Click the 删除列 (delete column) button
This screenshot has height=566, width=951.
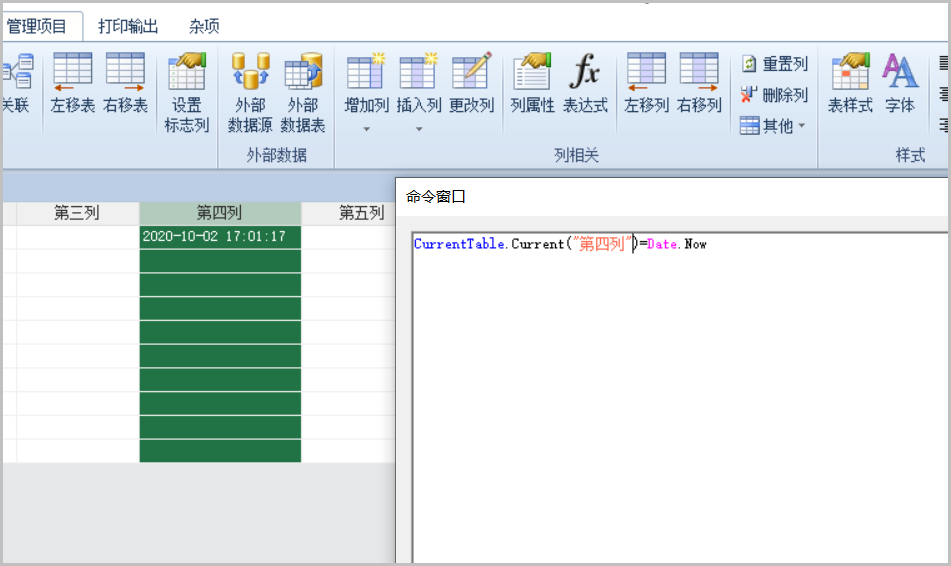tap(773, 95)
